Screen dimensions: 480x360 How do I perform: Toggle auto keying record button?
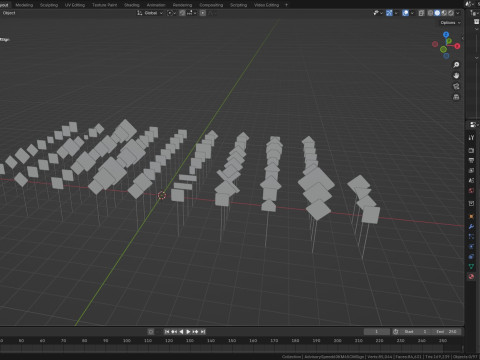pos(151,332)
